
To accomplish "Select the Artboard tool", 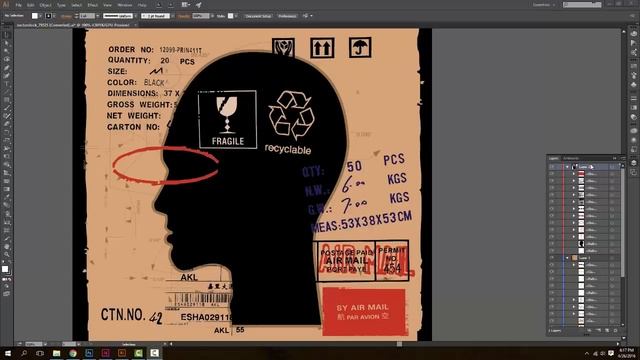I will point(7,231).
